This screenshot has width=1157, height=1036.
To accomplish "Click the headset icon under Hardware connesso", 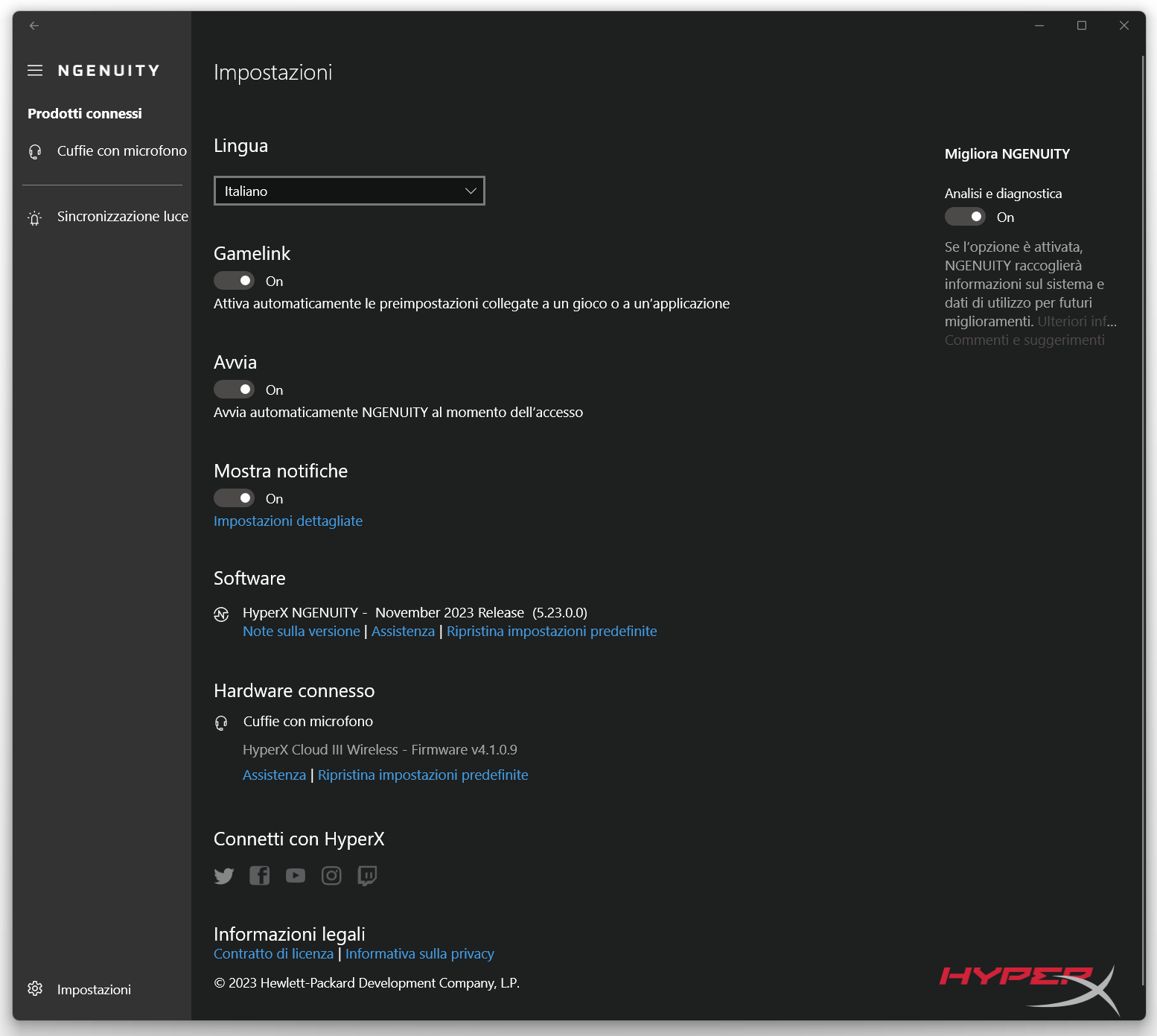I will (221, 722).
